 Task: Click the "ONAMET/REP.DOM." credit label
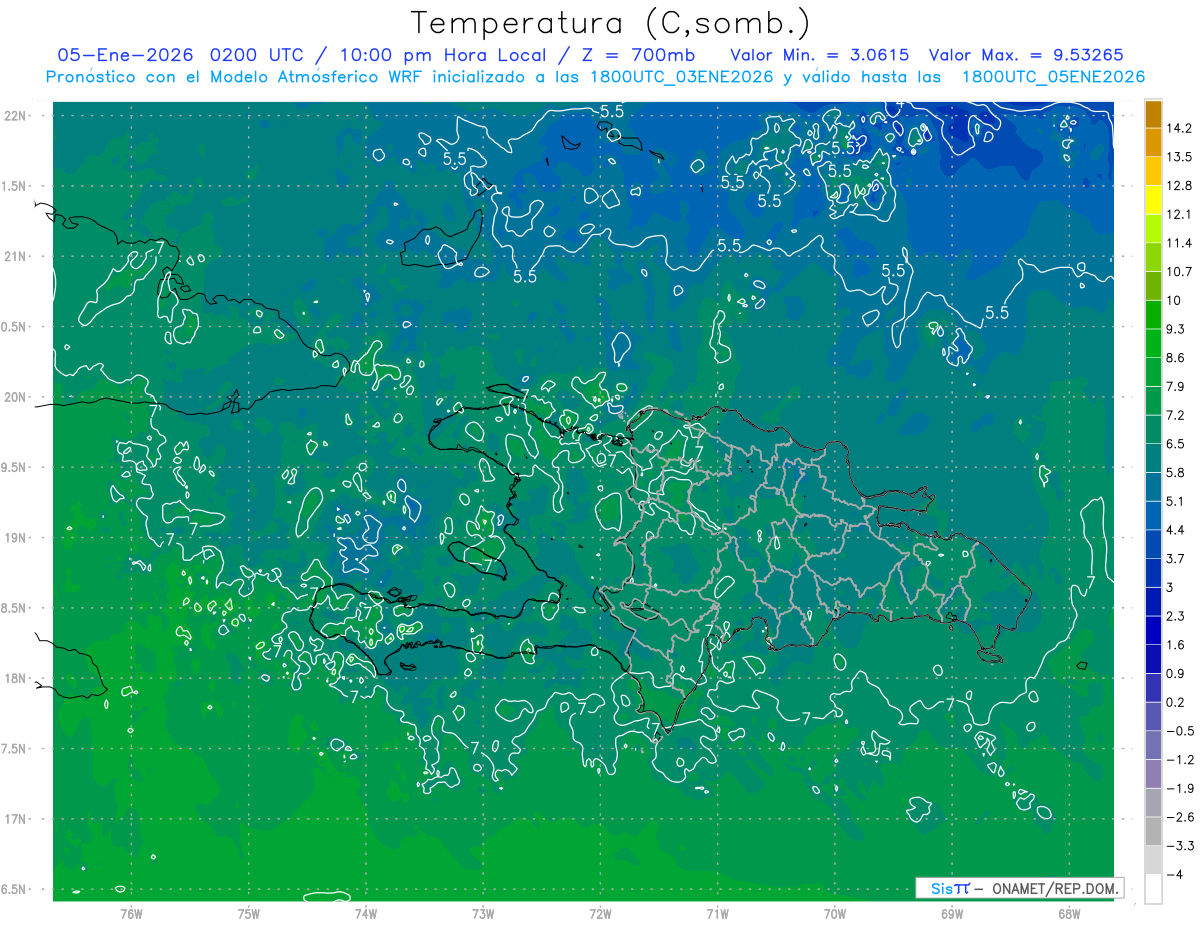coord(1054,888)
